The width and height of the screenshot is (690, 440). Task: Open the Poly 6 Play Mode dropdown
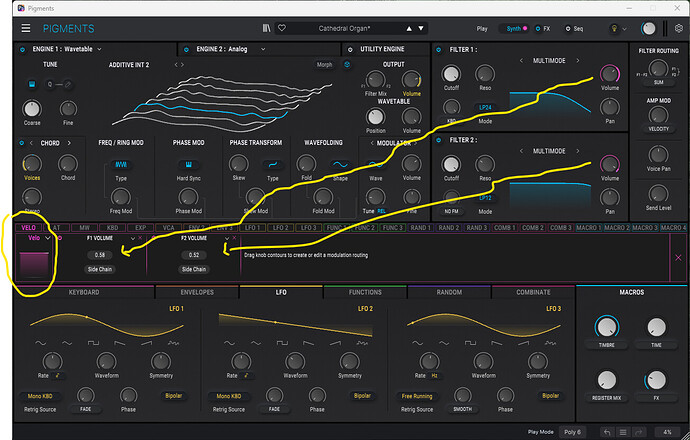(x=573, y=433)
